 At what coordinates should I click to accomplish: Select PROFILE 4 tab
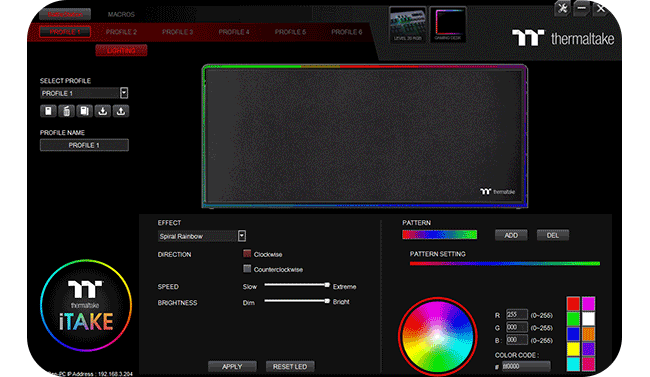click(234, 32)
